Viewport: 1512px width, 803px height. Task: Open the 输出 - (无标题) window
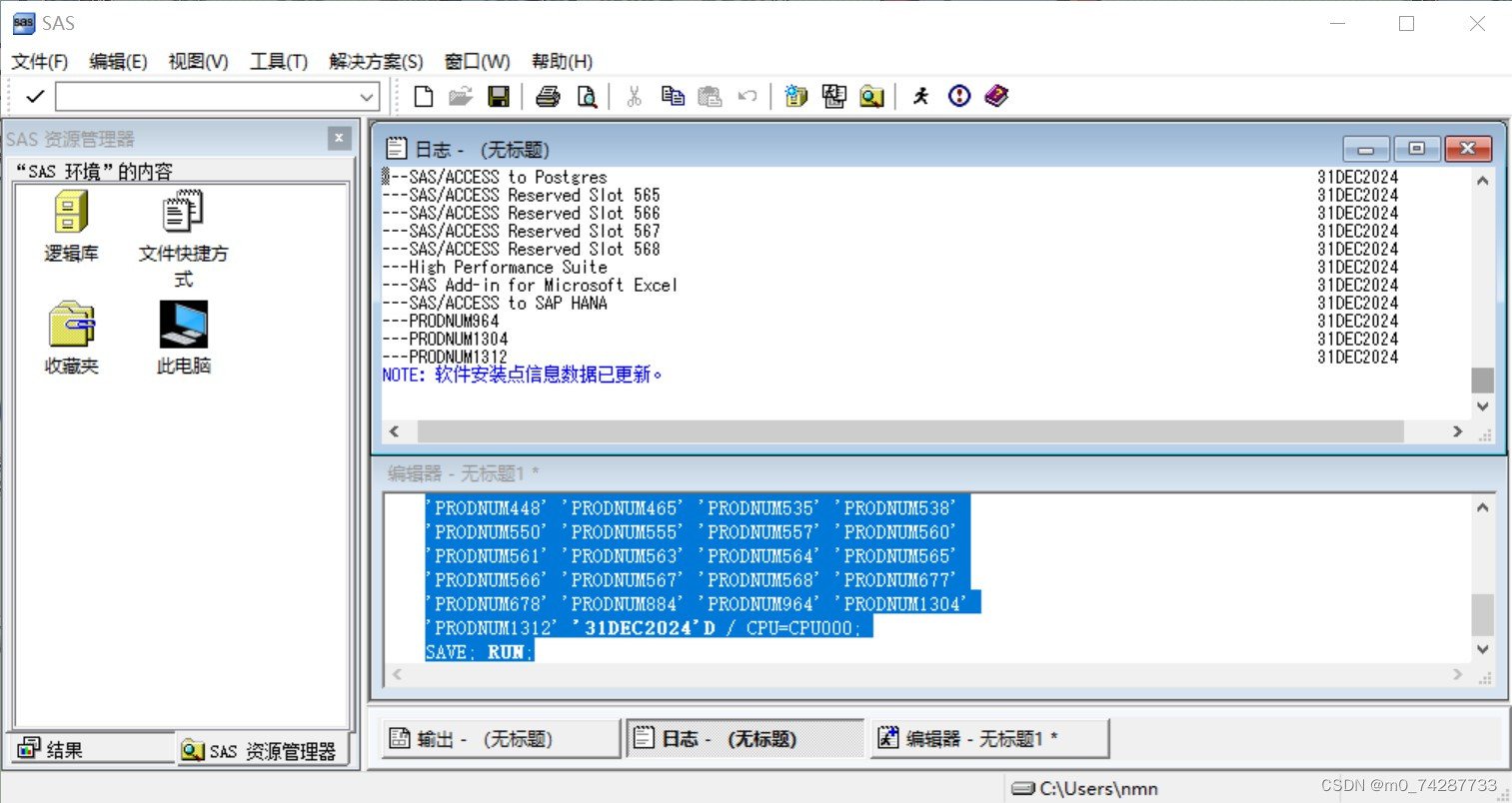(499, 737)
